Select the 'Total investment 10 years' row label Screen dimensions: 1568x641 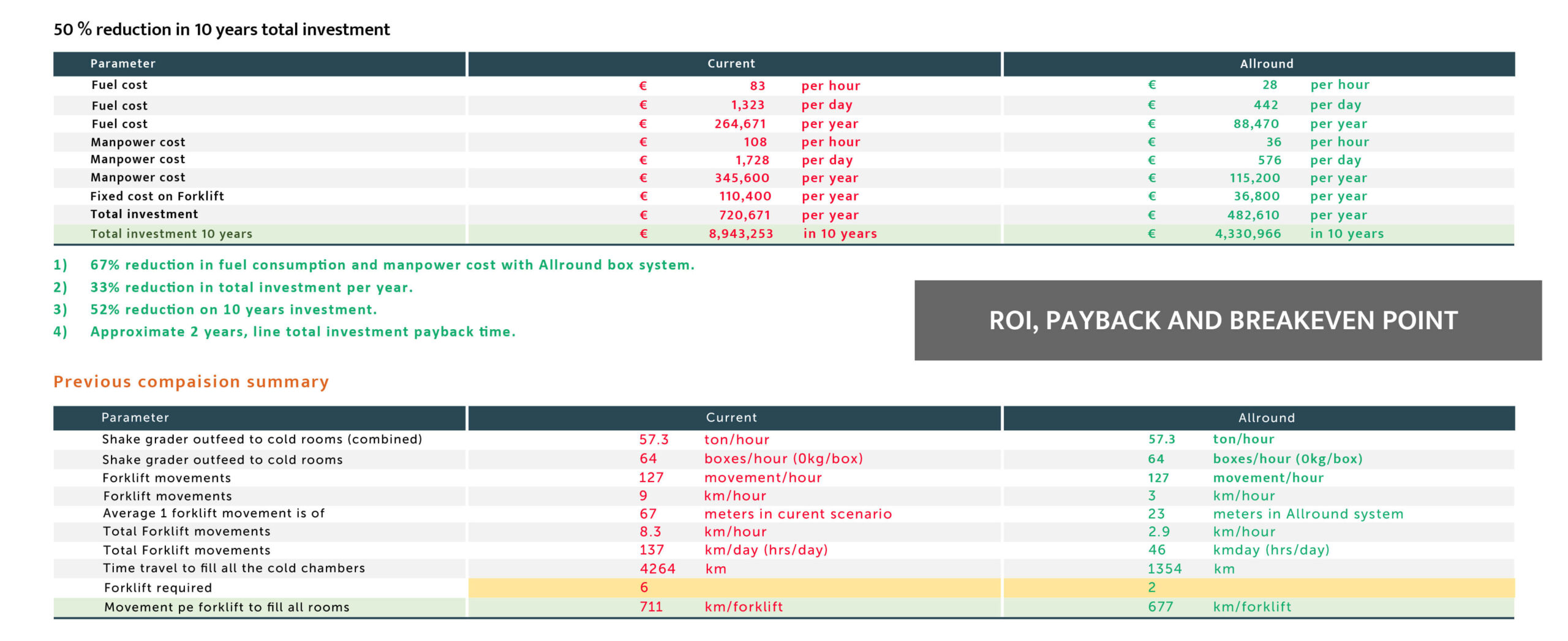point(171,233)
